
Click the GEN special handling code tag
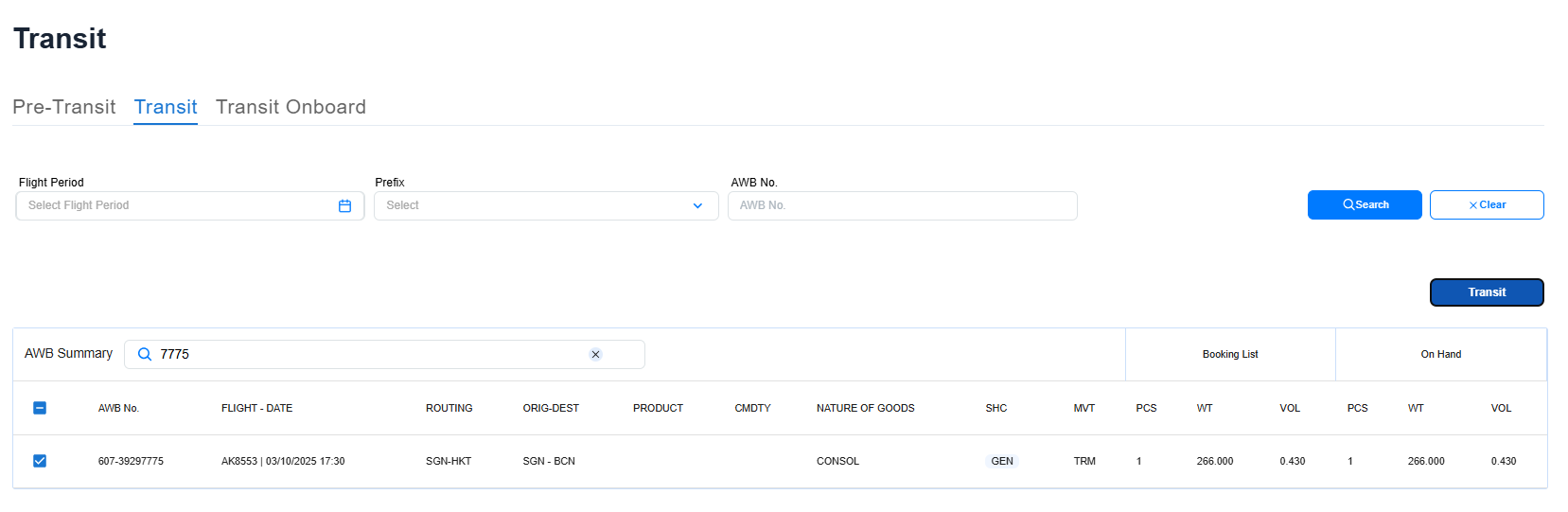pyautogui.click(x=1001, y=462)
